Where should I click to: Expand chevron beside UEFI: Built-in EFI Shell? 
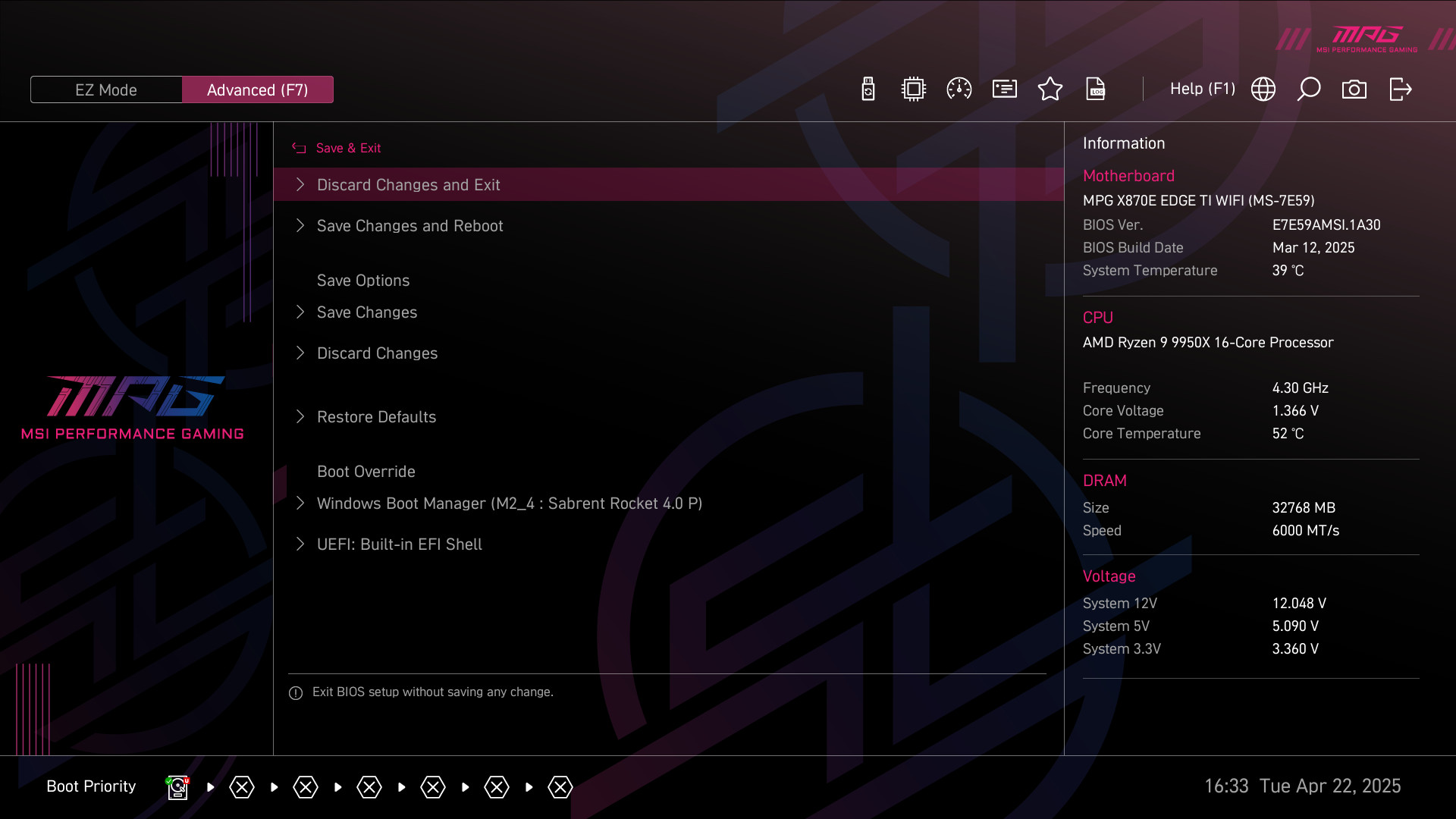pos(300,544)
